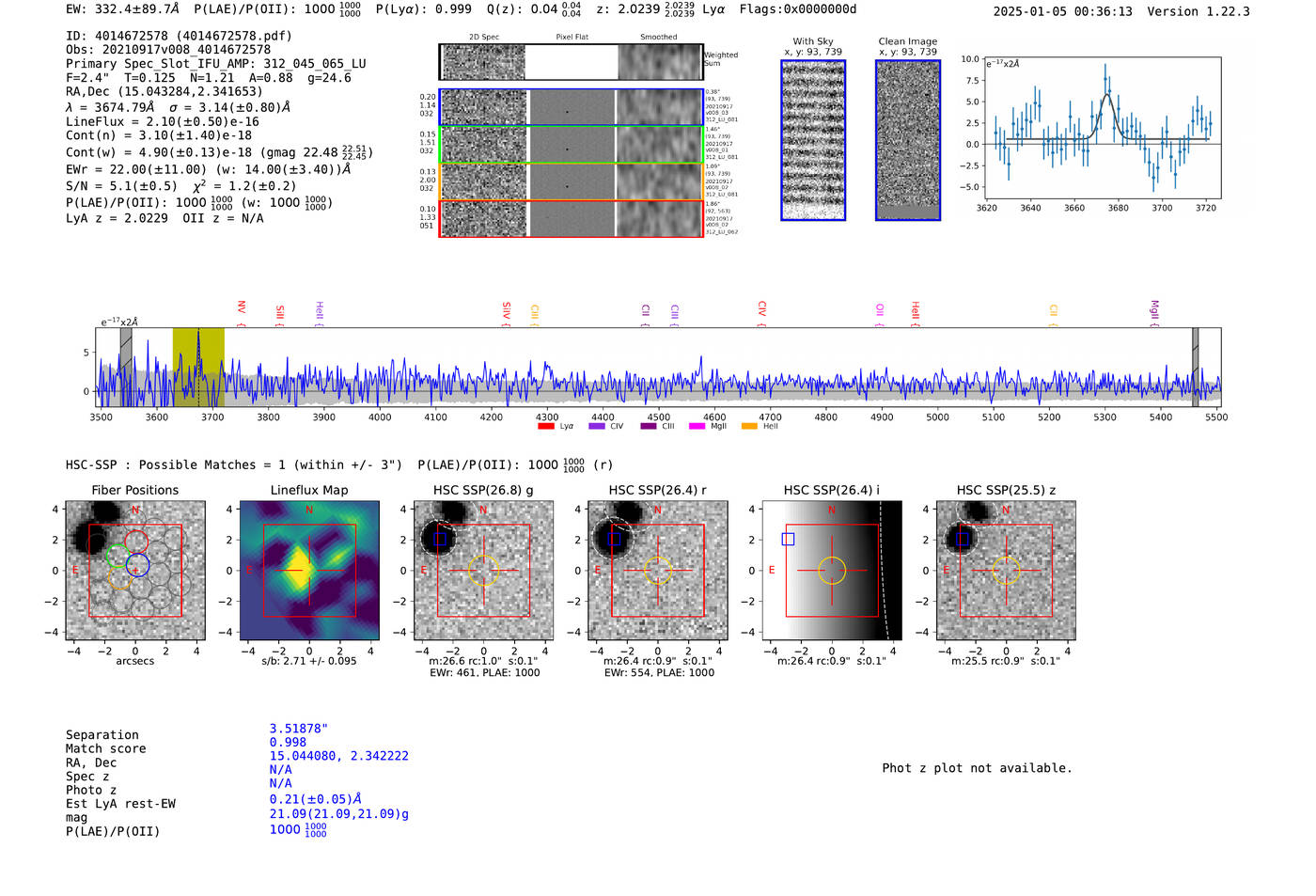This screenshot has height=896, width=1316.
Task: Click the Match score value 0.998
Action: coord(288,743)
